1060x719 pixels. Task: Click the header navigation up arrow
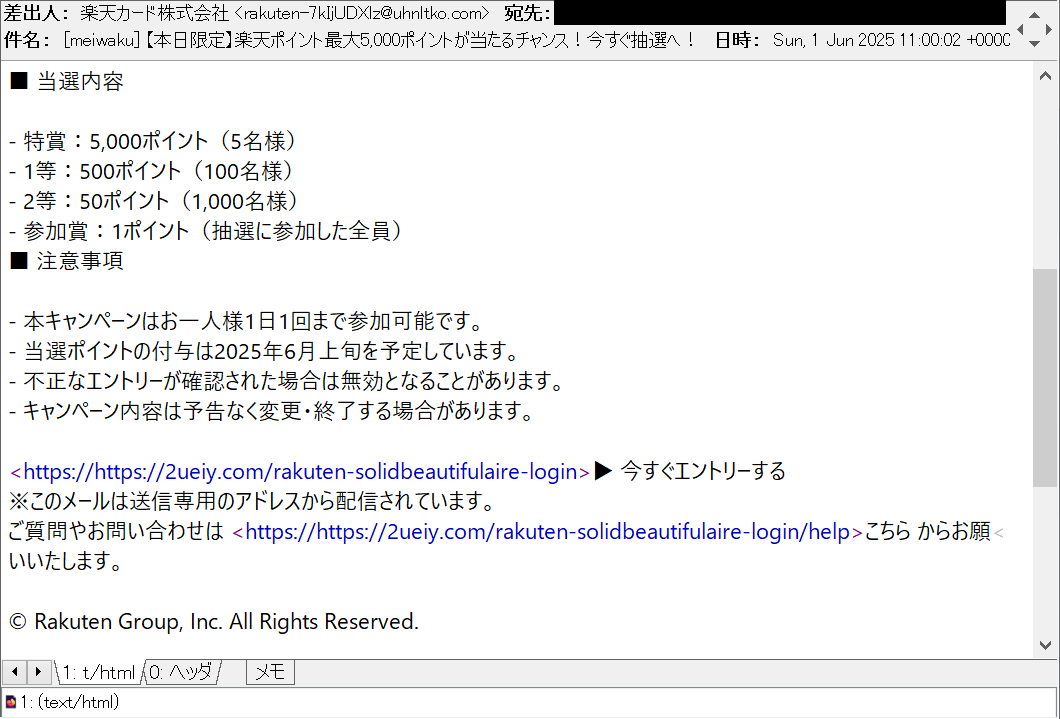1034,14
